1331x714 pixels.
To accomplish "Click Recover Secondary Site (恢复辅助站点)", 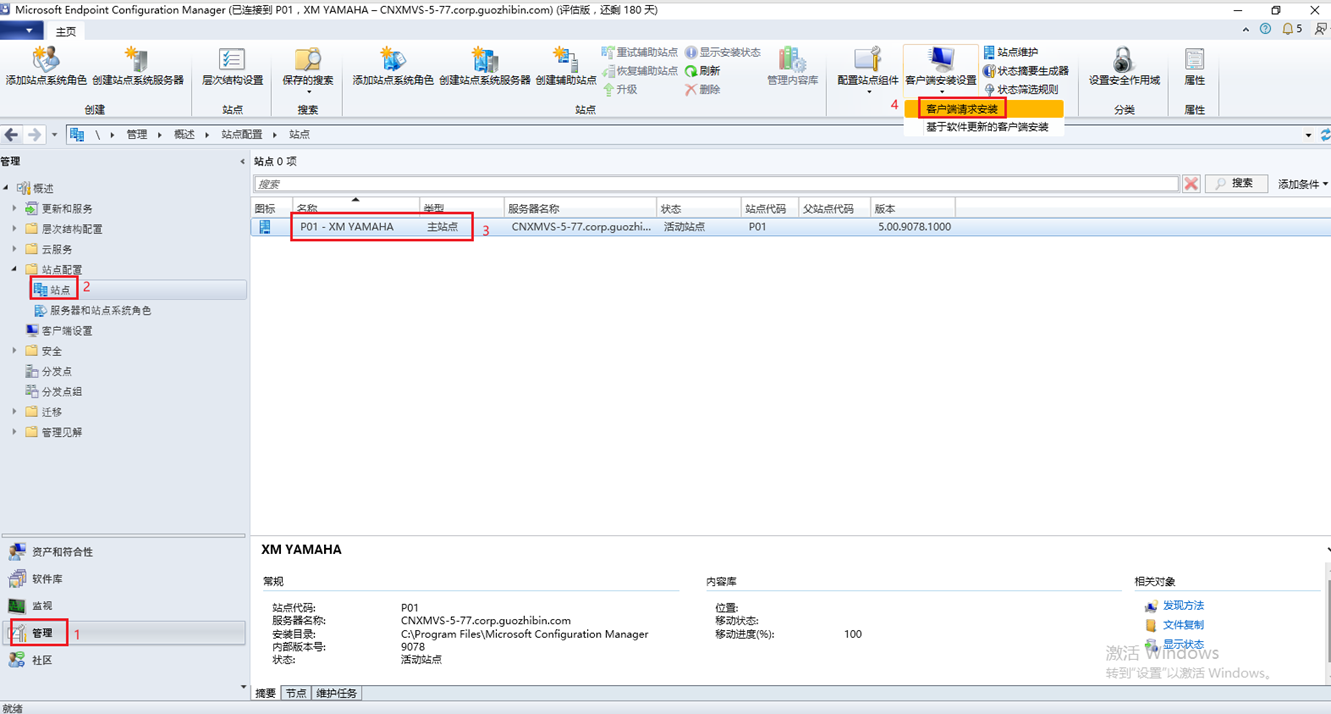I will 639,71.
